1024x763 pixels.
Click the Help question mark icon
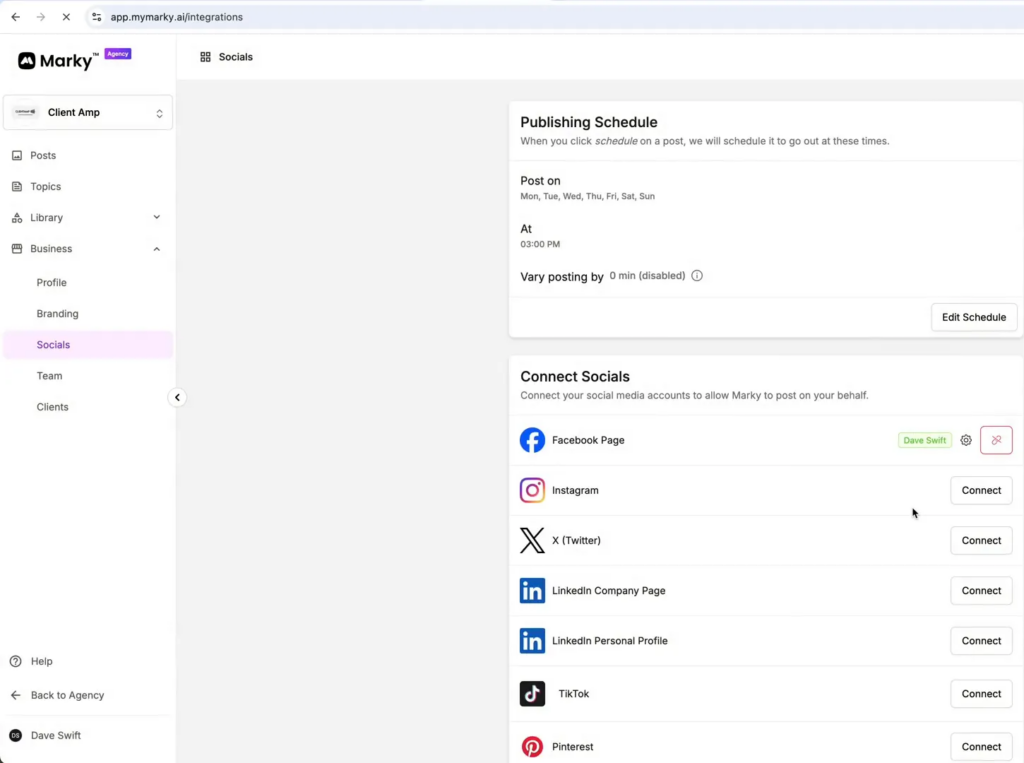click(x=16, y=661)
